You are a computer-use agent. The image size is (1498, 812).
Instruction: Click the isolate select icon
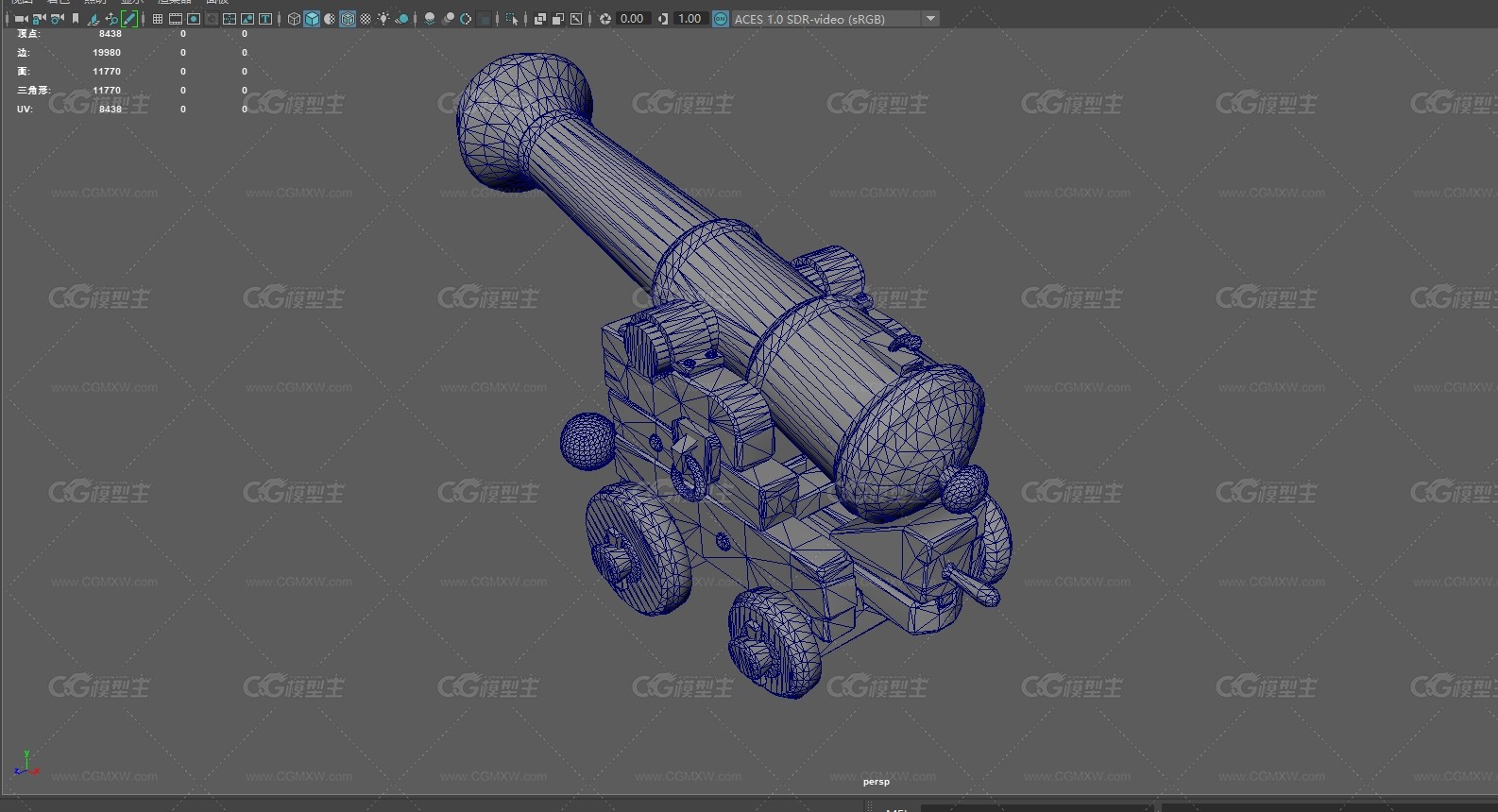[x=512, y=19]
